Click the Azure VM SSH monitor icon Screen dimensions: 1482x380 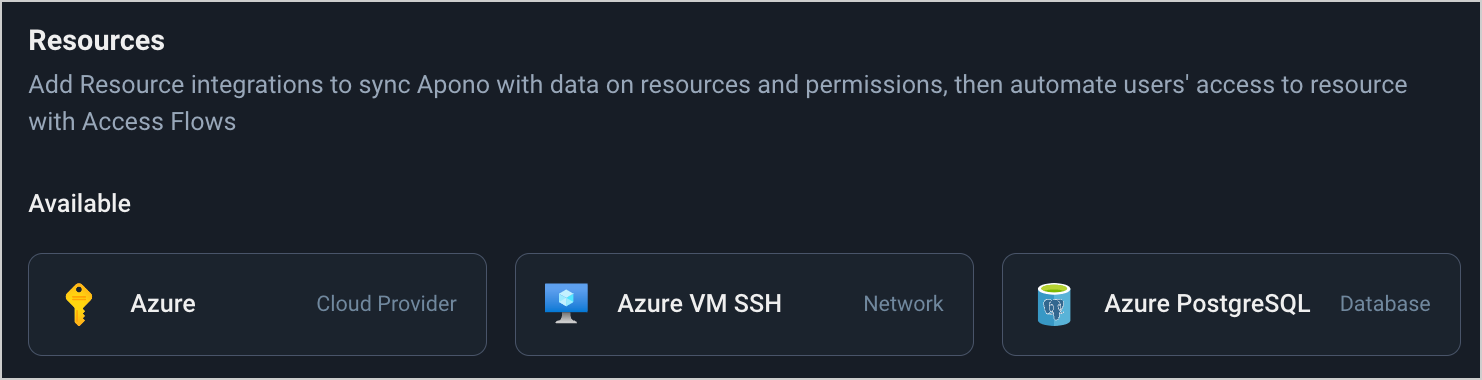click(566, 304)
